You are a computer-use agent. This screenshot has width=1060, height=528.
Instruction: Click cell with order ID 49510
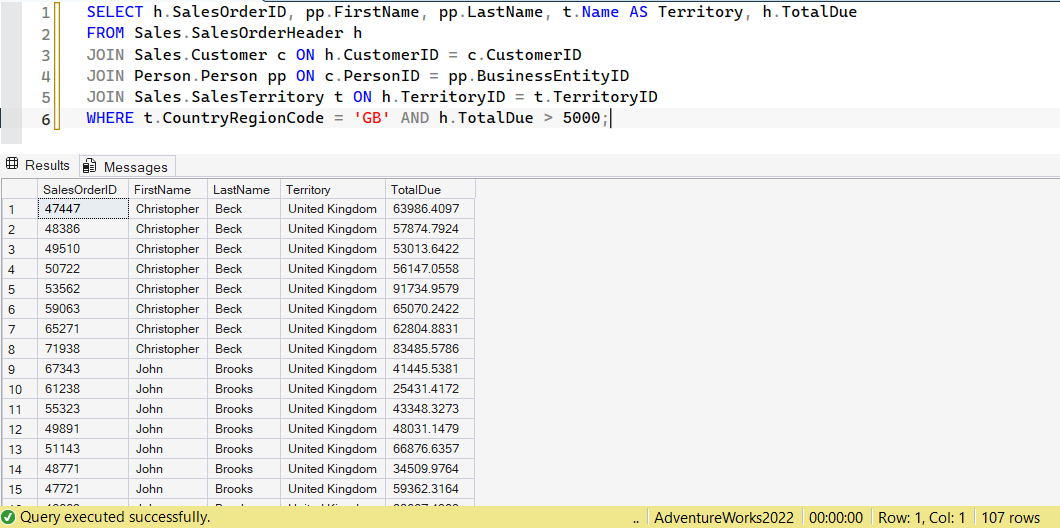tap(83, 249)
